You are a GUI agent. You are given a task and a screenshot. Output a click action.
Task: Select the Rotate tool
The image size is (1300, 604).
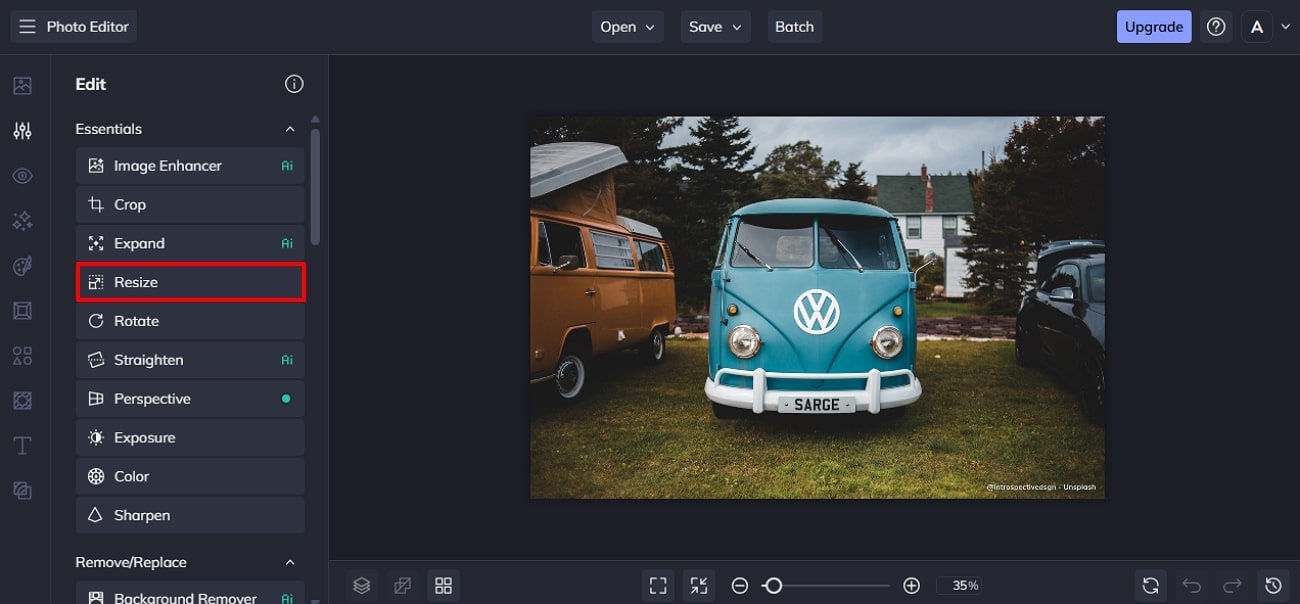tap(190, 321)
